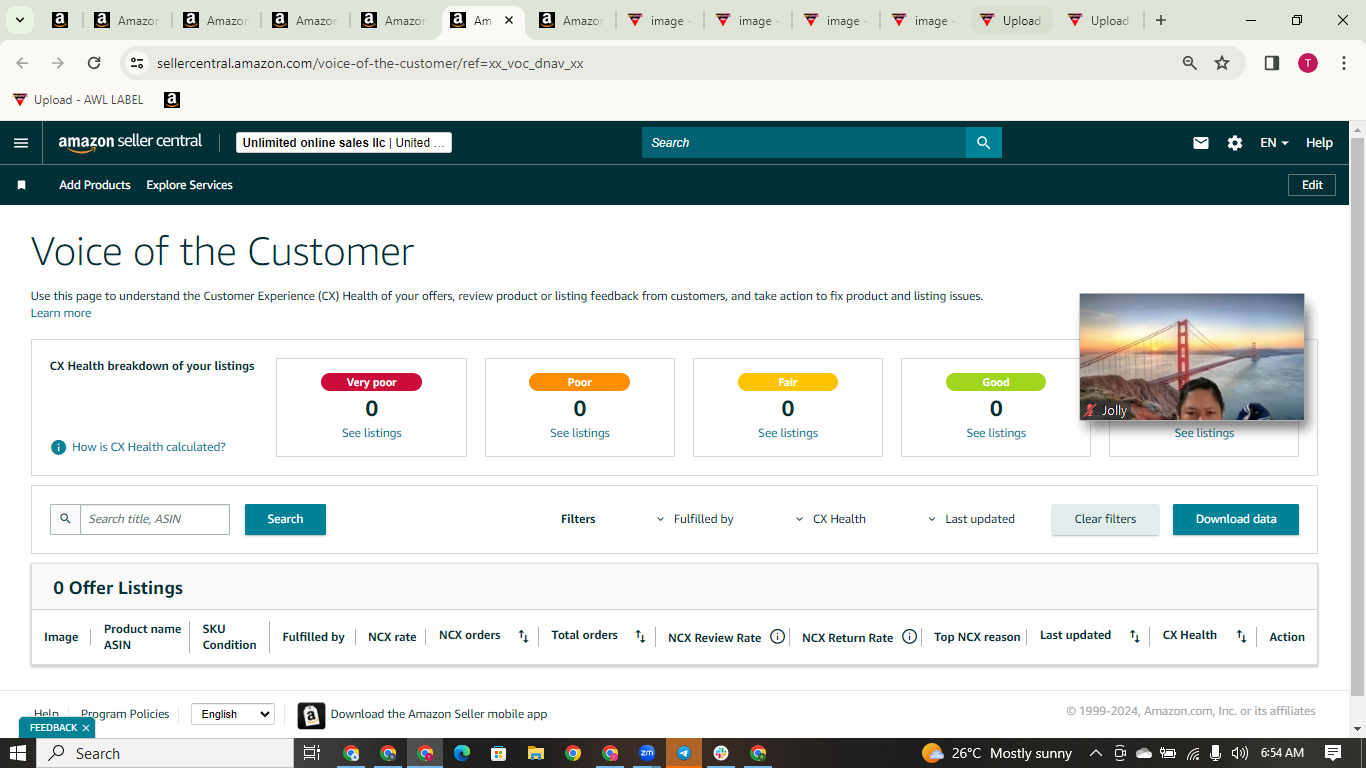Open How is CX Health calculated?
1366x768 pixels.
[148, 447]
